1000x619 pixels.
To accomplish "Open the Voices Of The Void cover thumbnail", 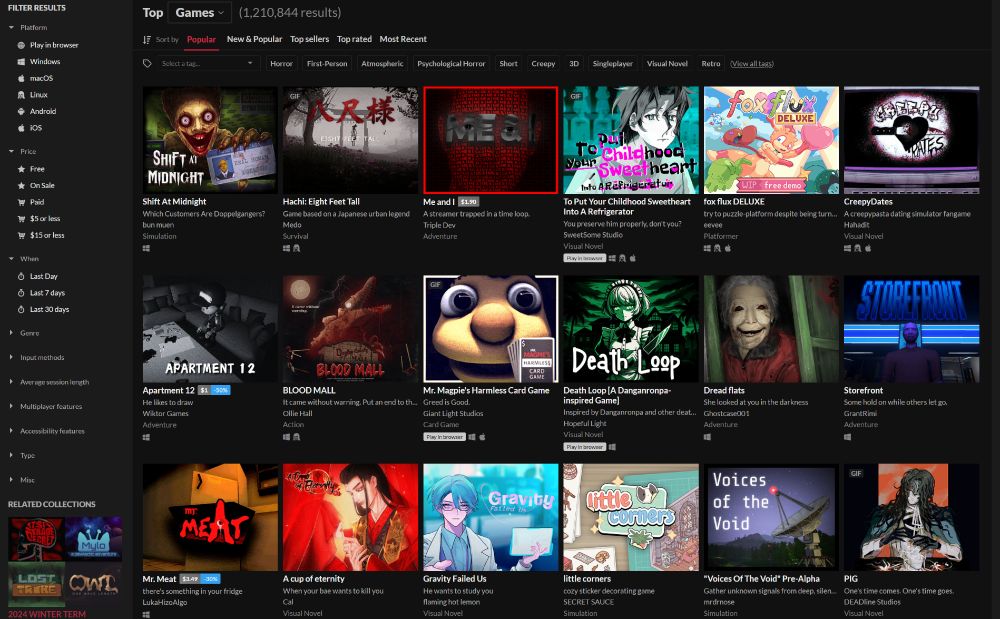I will click(x=771, y=517).
